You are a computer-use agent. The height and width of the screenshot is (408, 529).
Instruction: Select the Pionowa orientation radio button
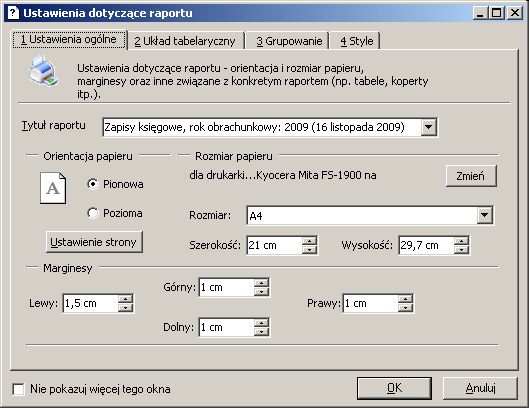click(x=92, y=184)
